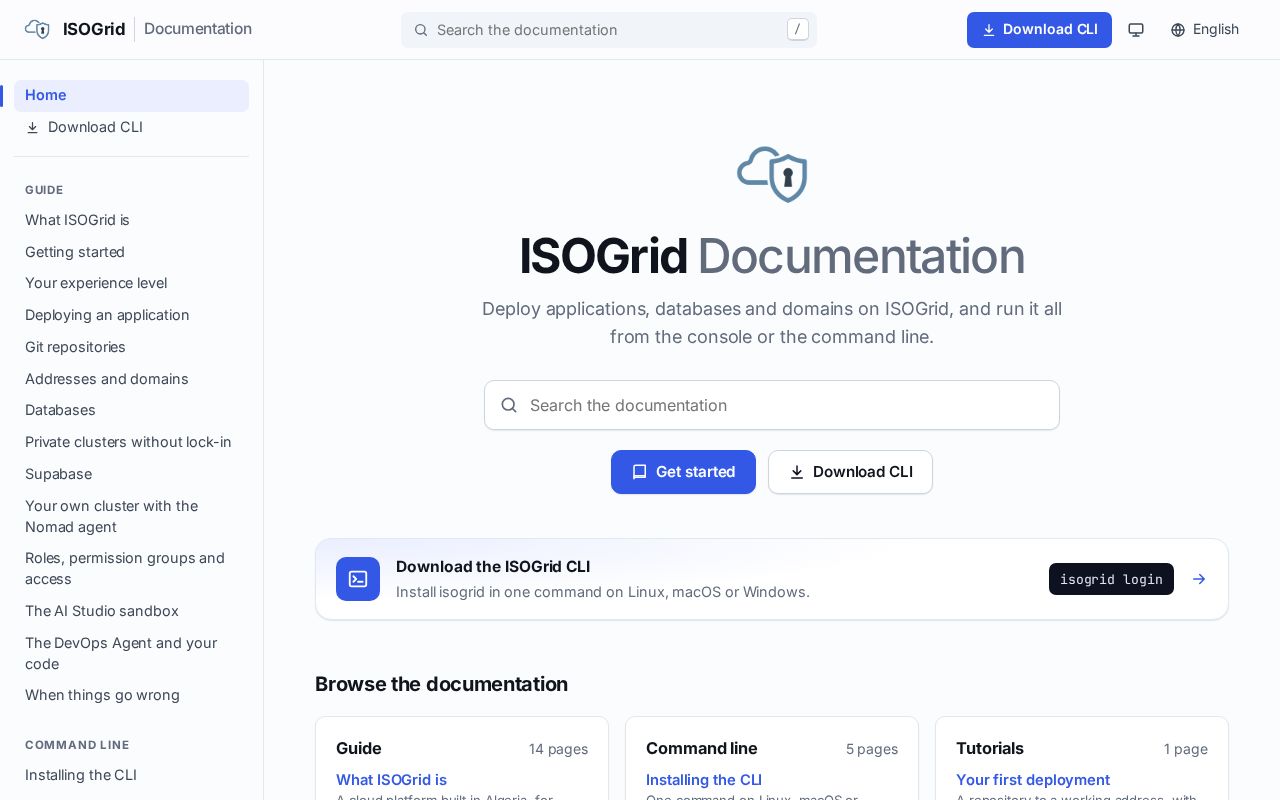Click the Get started button
This screenshot has width=1280, height=800.
coord(683,472)
